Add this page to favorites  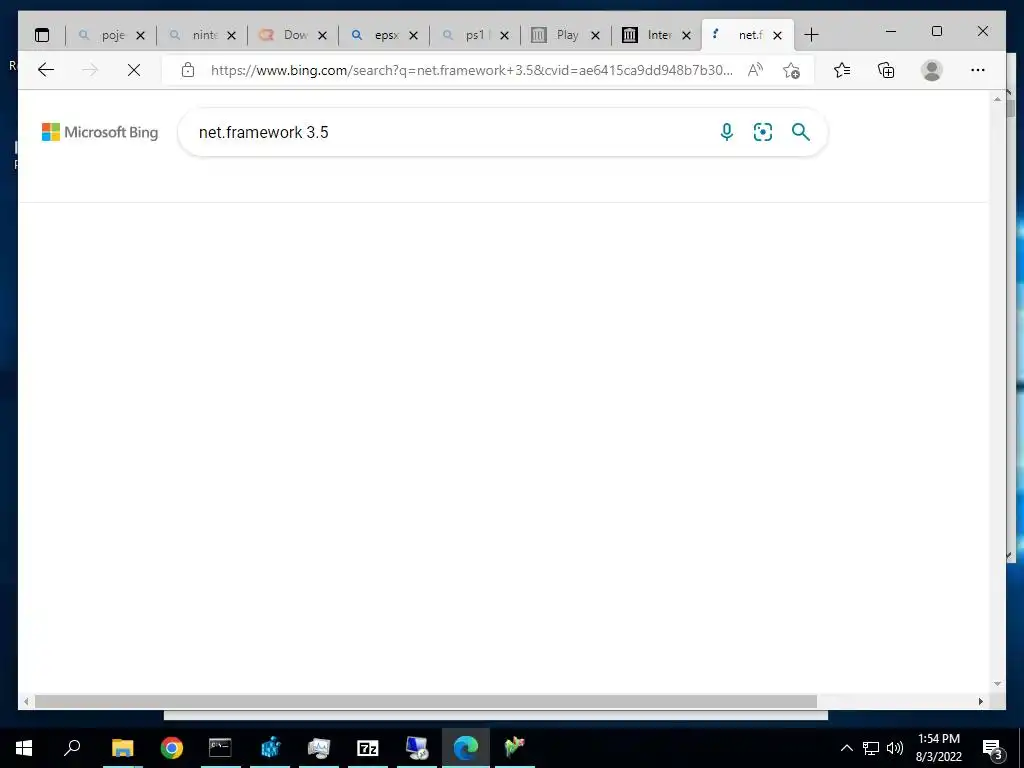[x=791, y=70]
